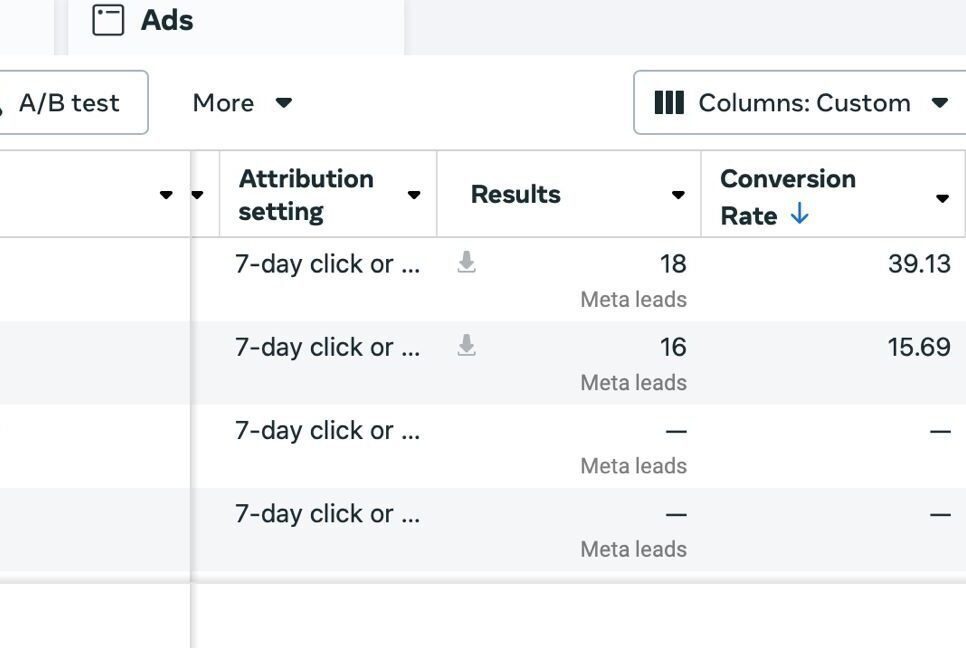966x648 pixels.
Task: Click last row's 7-day click attribution cell
Action: pos(327,514)
